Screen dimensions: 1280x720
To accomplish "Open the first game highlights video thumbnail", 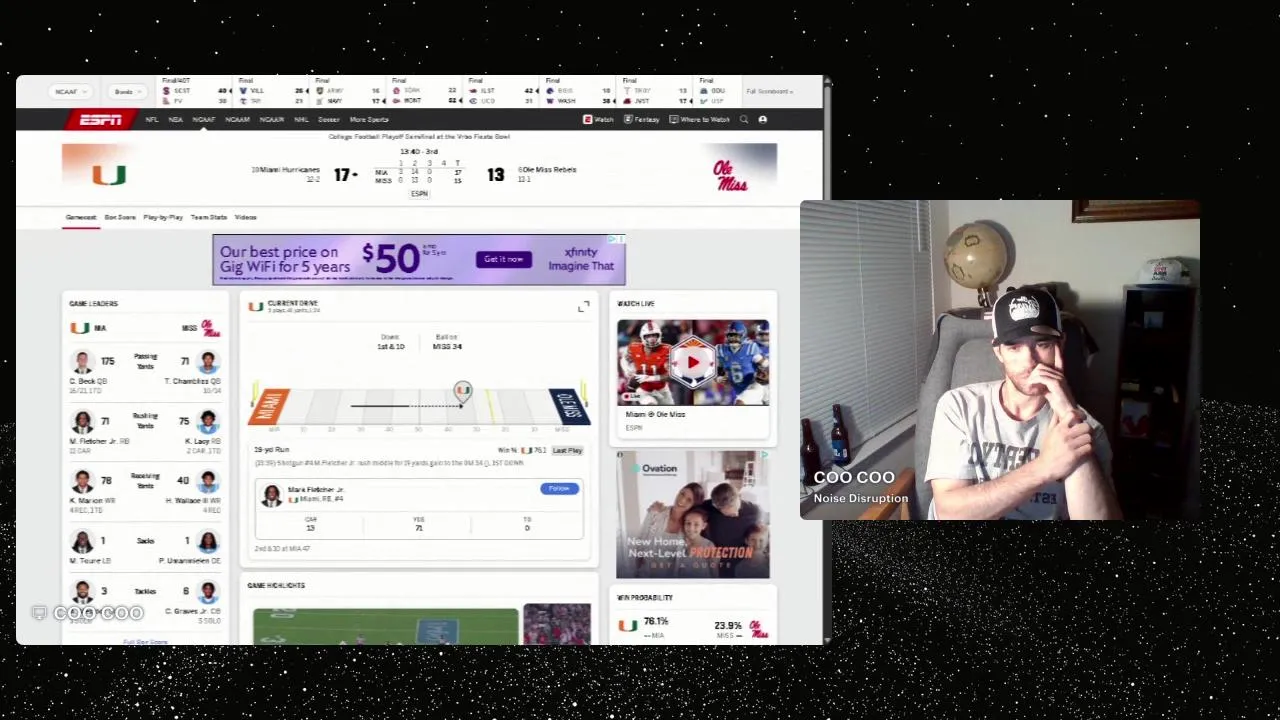I will click(x=386, y=625).
